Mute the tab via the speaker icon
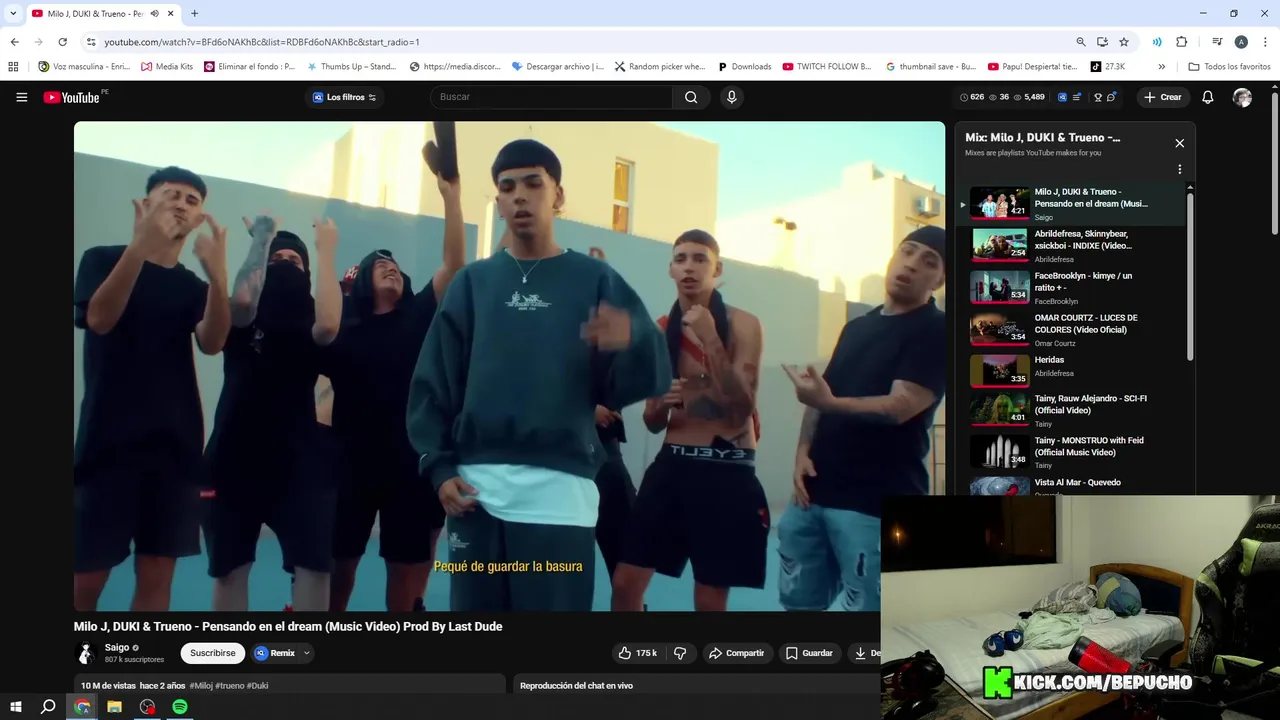The height and width of the screenshot is (720, 1280). [154, 13]
